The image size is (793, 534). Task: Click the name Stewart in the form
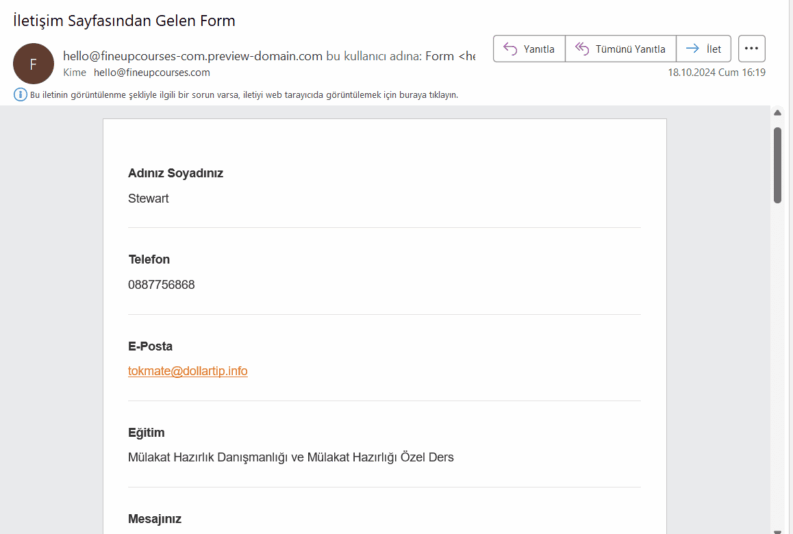[x=148, y=198]
